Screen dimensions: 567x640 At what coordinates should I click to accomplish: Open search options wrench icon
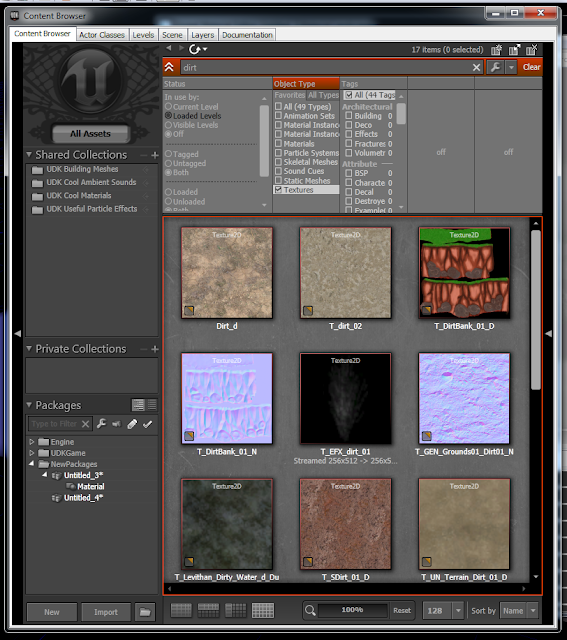tap(495, 67)
